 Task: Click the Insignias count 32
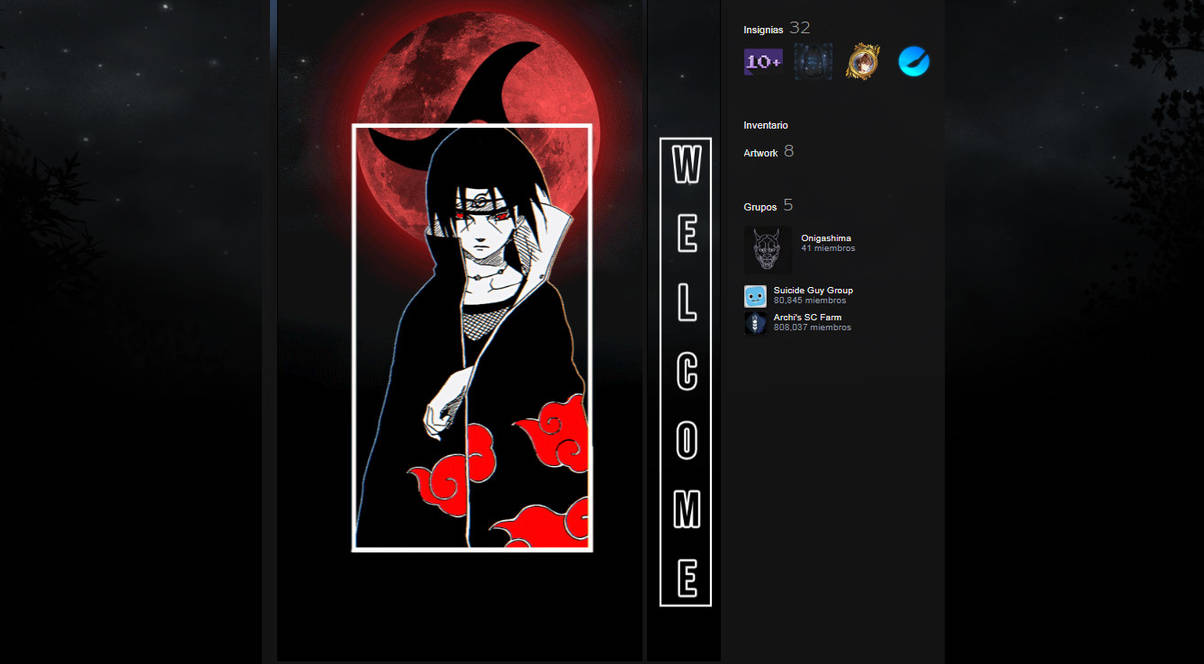[x=799, y=28]
